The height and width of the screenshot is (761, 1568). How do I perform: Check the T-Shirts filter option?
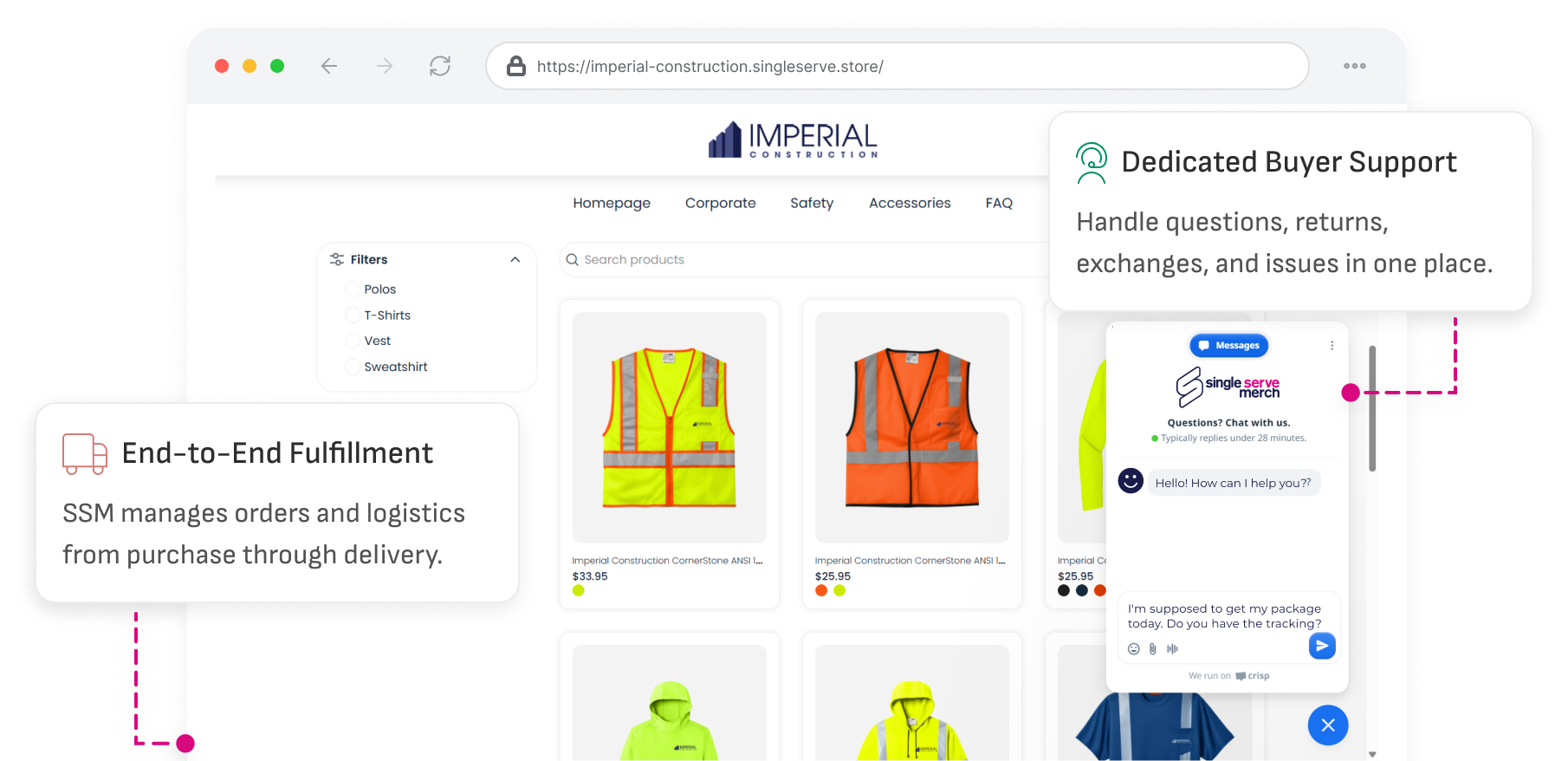(x=353, y=315)
